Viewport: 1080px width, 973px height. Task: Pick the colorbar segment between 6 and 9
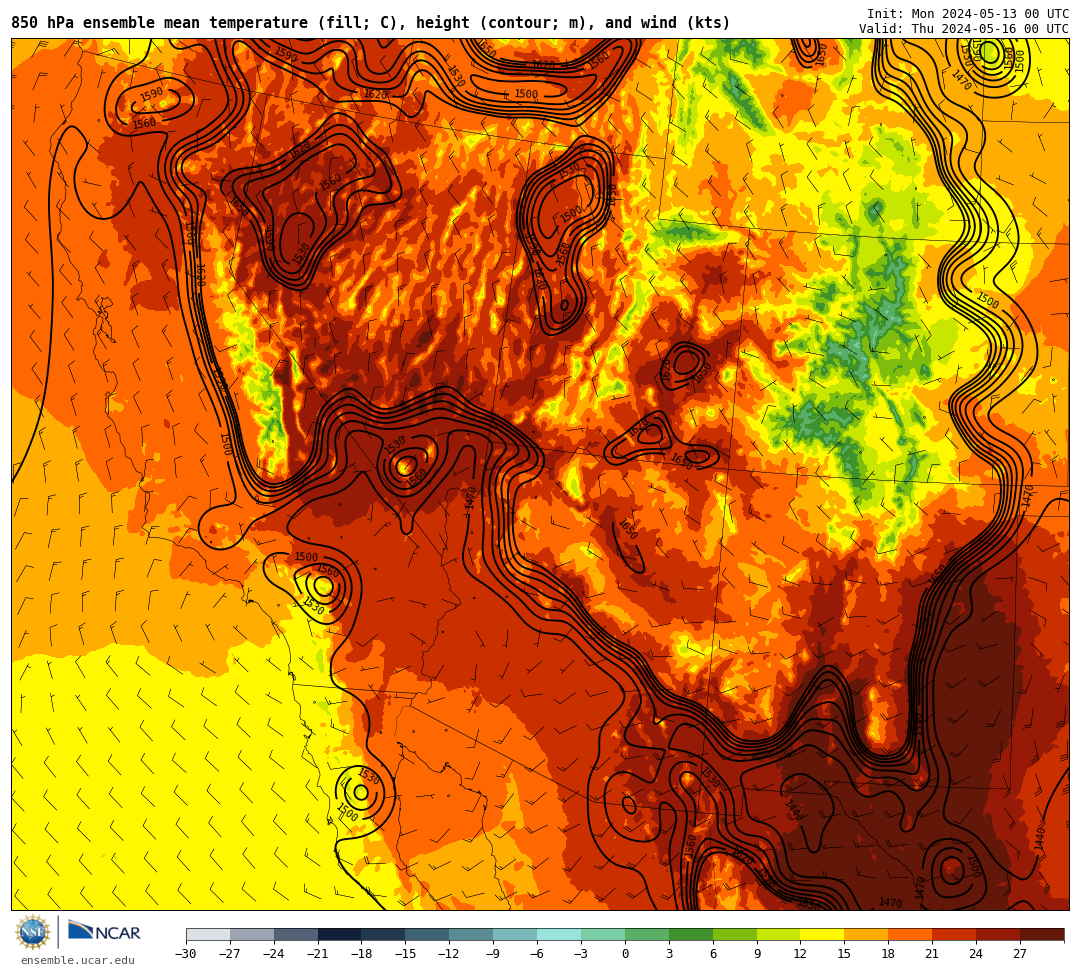click(x=735, y=934)
